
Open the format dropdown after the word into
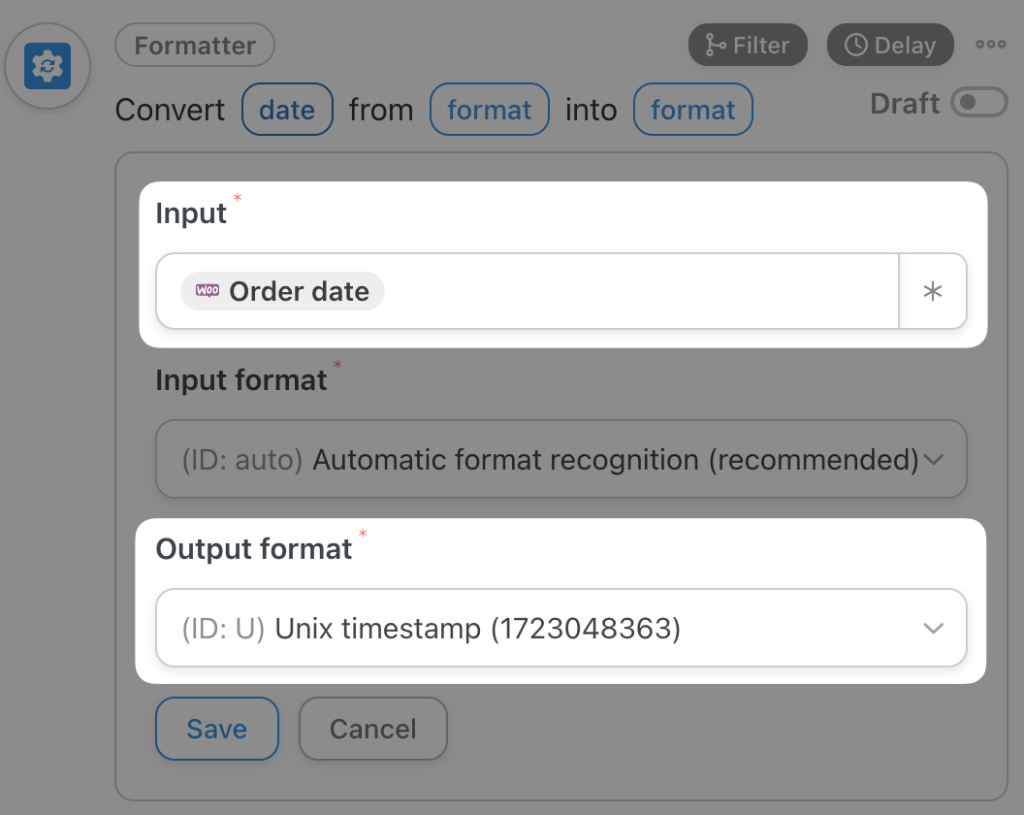click(x=693, y=110)
